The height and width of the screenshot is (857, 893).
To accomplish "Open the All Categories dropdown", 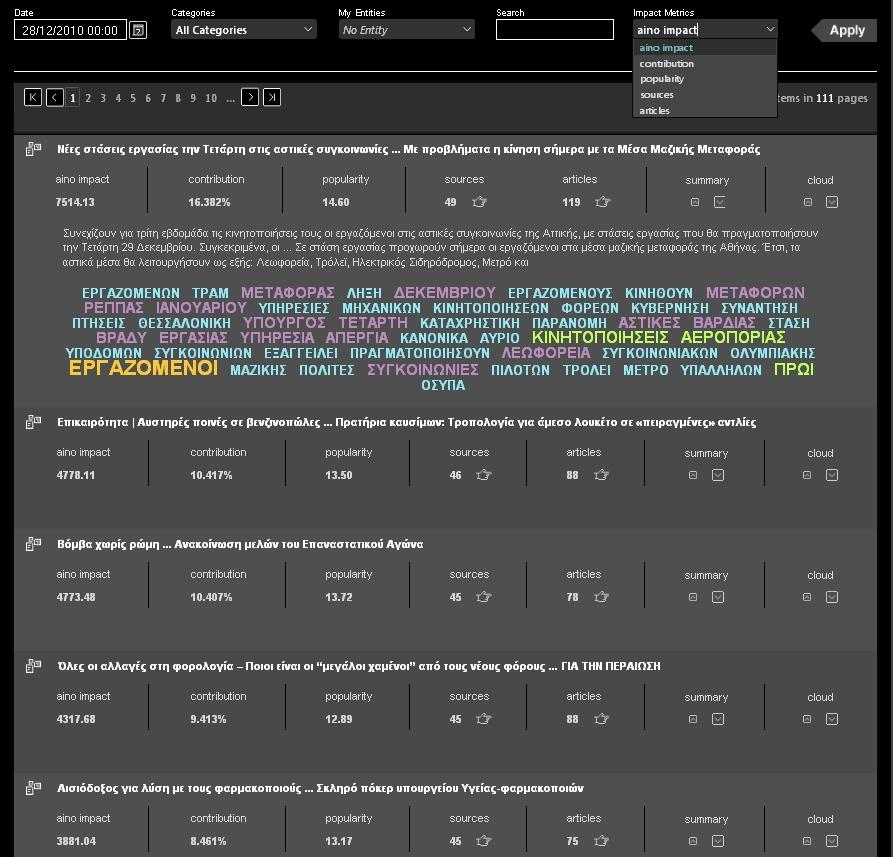I will [x=244, y=30].
